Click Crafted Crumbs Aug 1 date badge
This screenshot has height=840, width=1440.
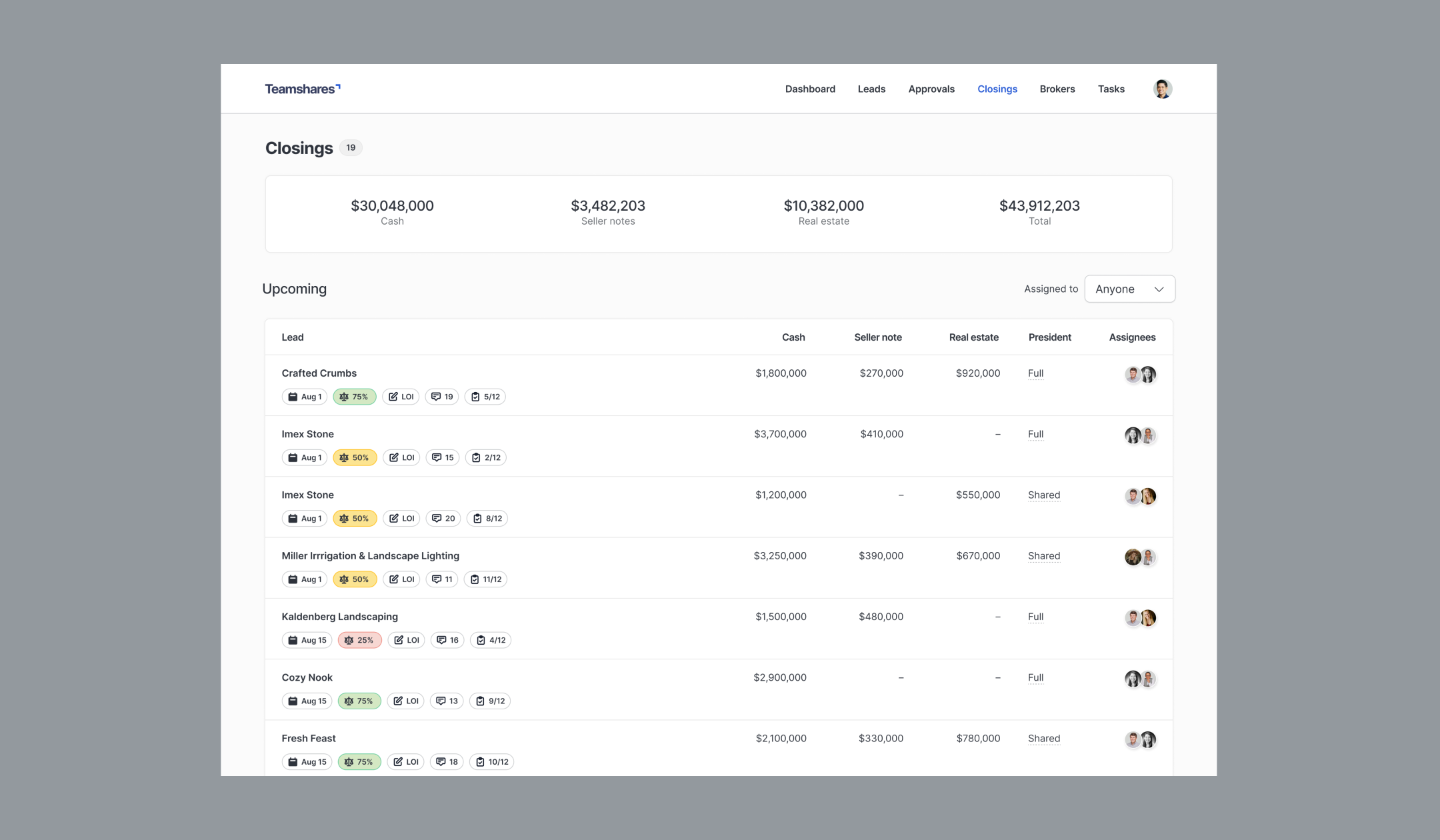305,397
